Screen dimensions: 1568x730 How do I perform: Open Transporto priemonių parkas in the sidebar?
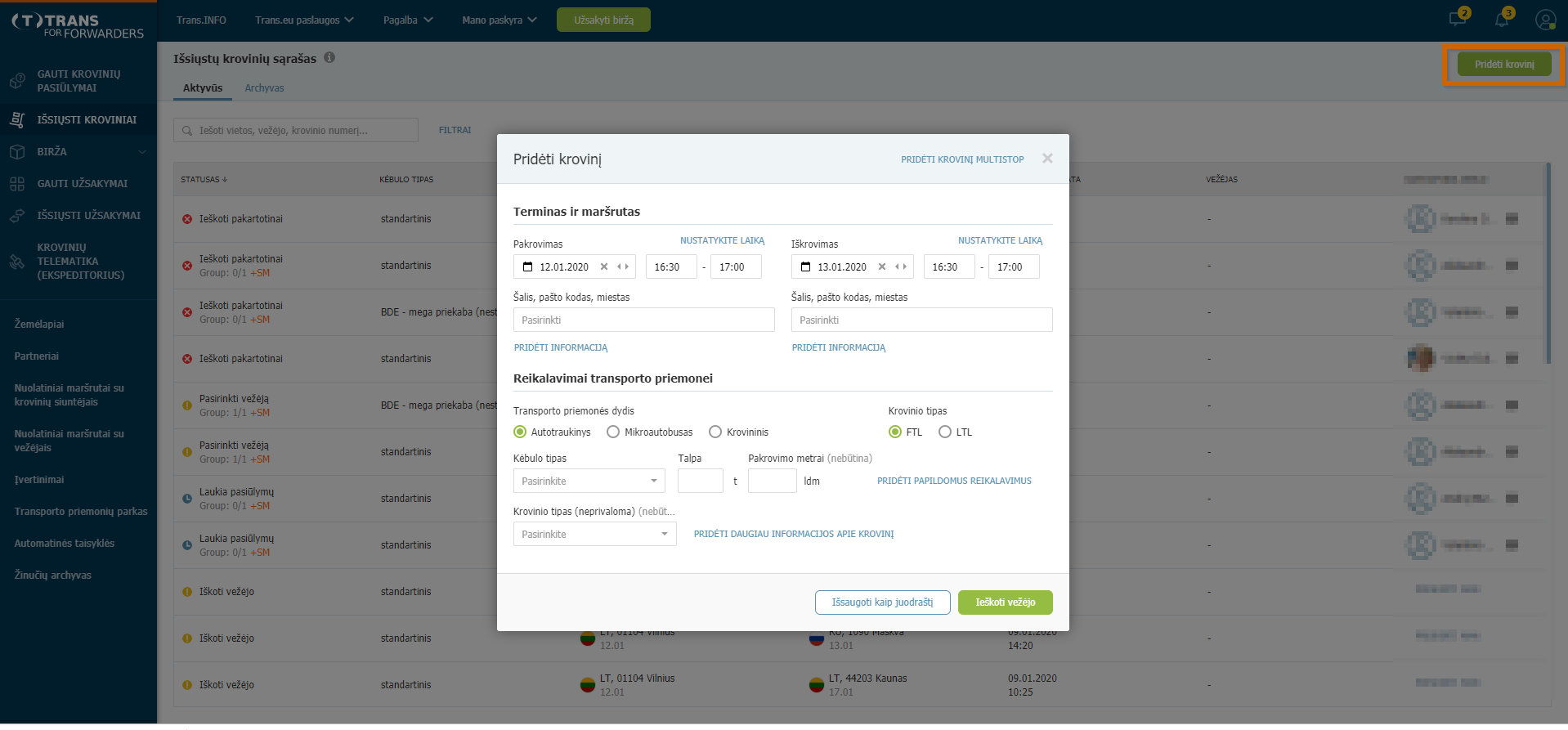pos(81,512)
